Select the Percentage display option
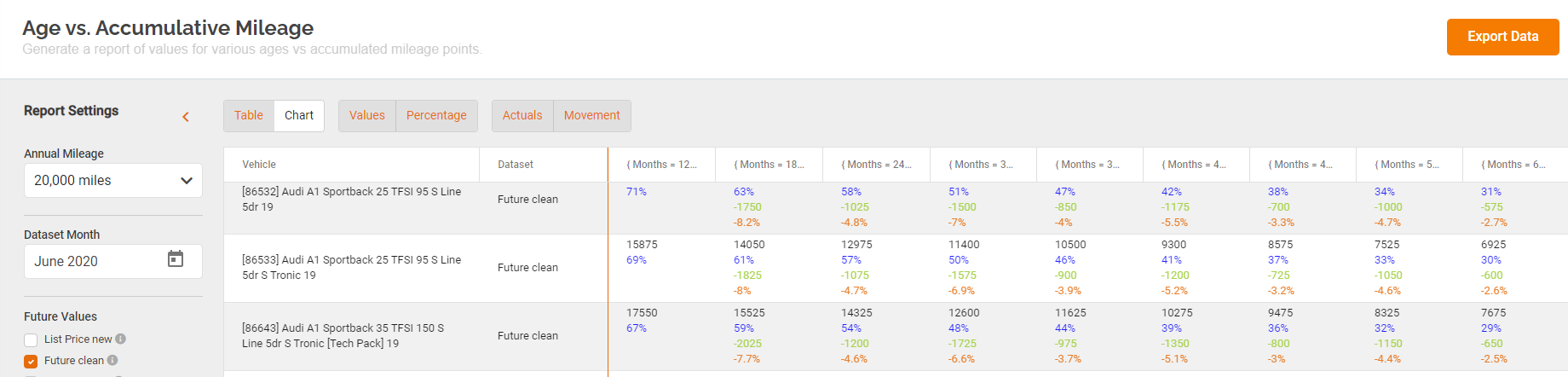This screenshot has width=1568, height=377. pos(436,115)
